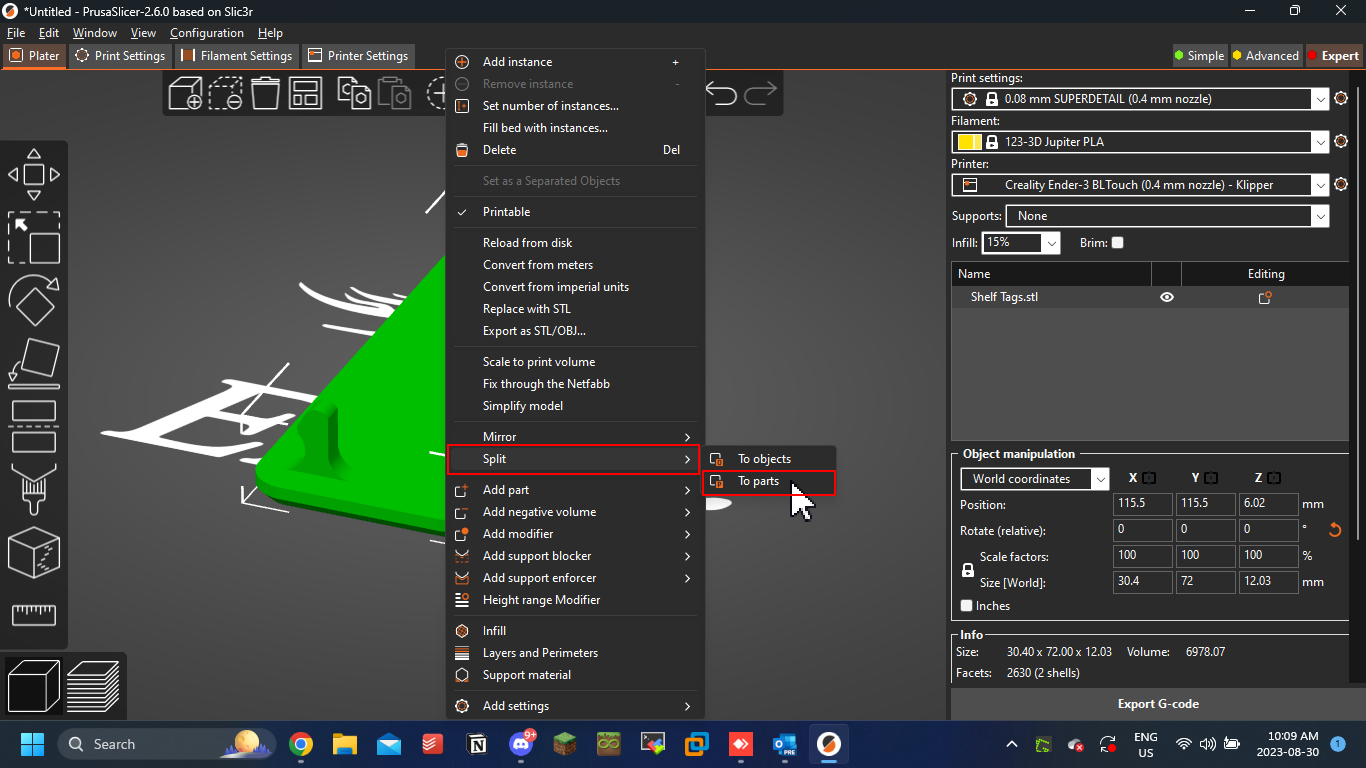Select the Measure ruler tool
1366x768 pixels.
(34, 614)
